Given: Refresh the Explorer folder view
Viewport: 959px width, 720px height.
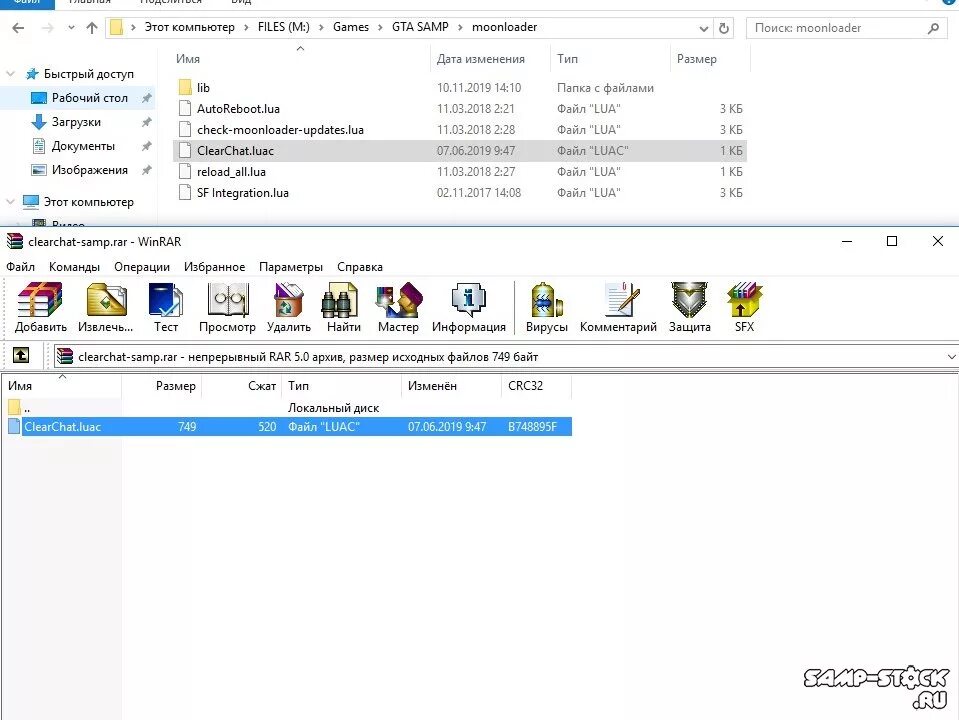Looking at the screenshot, I should (x=724, y=28).
